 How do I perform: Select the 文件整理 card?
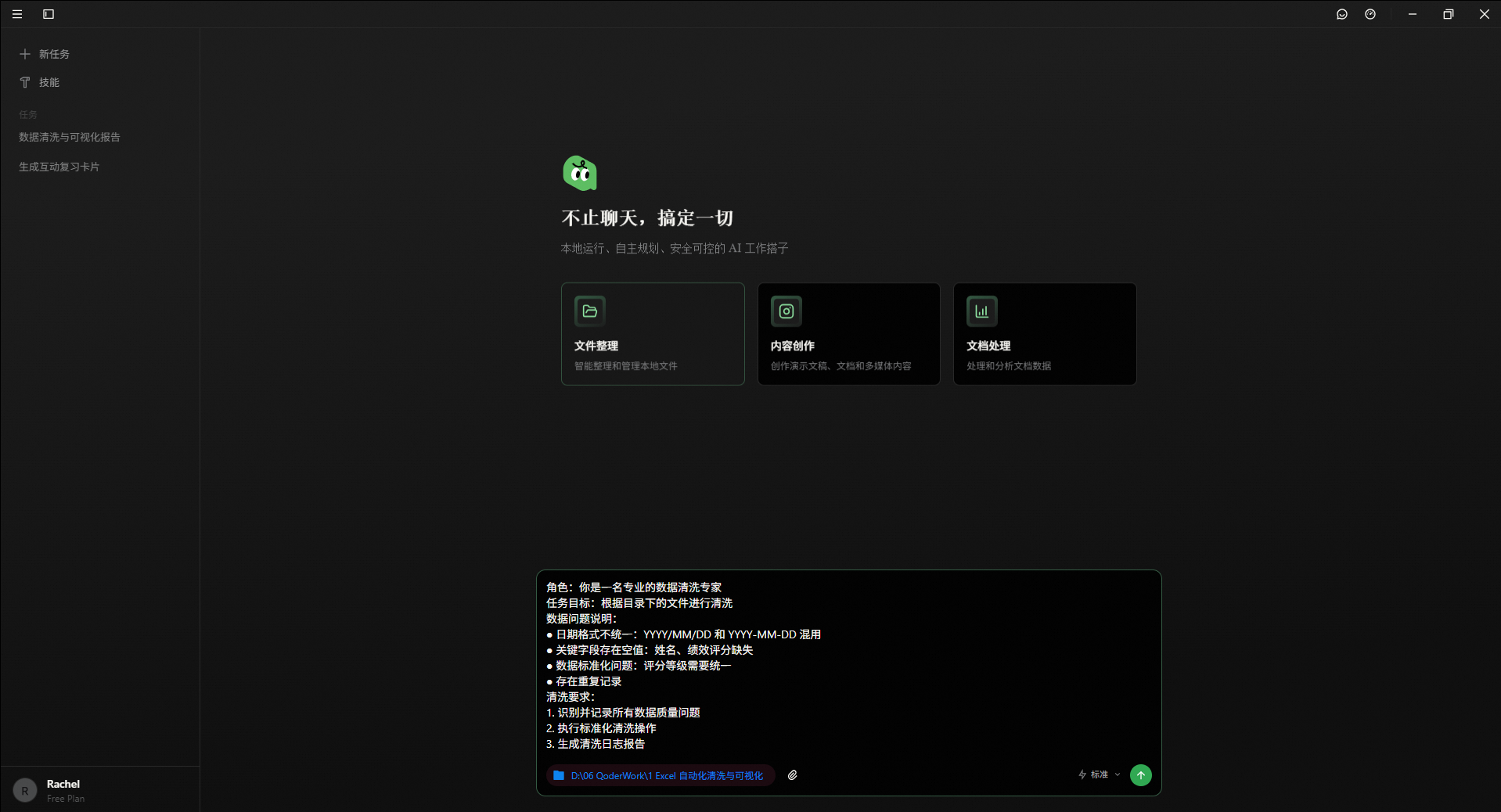653,334
